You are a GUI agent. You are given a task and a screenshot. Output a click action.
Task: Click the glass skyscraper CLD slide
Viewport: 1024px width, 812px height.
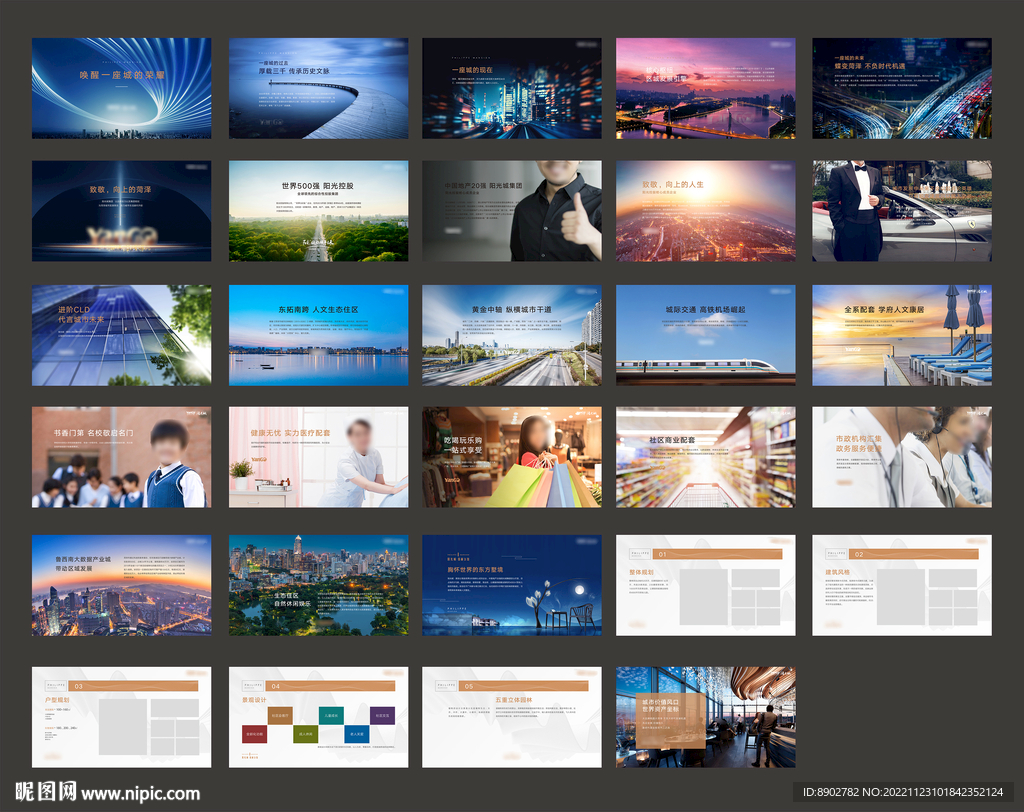tap(121, 335)
